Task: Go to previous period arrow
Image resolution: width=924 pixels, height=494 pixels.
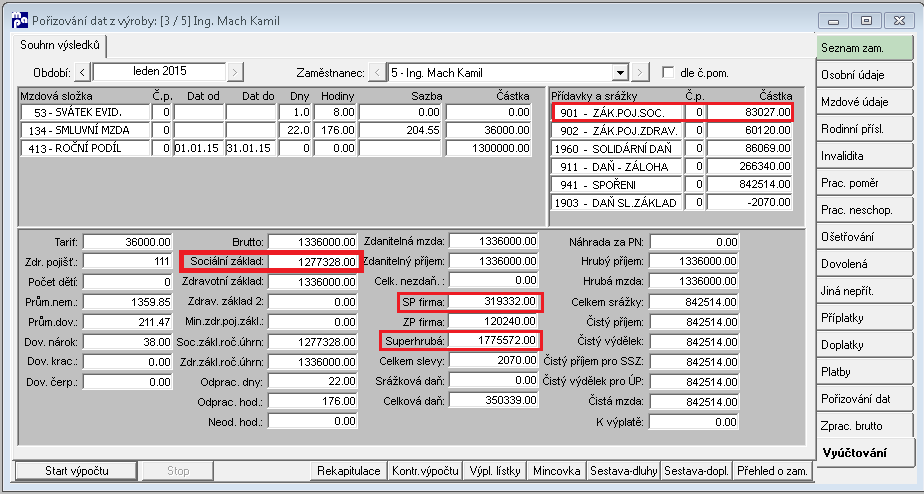Action: [x=82, y=73]
